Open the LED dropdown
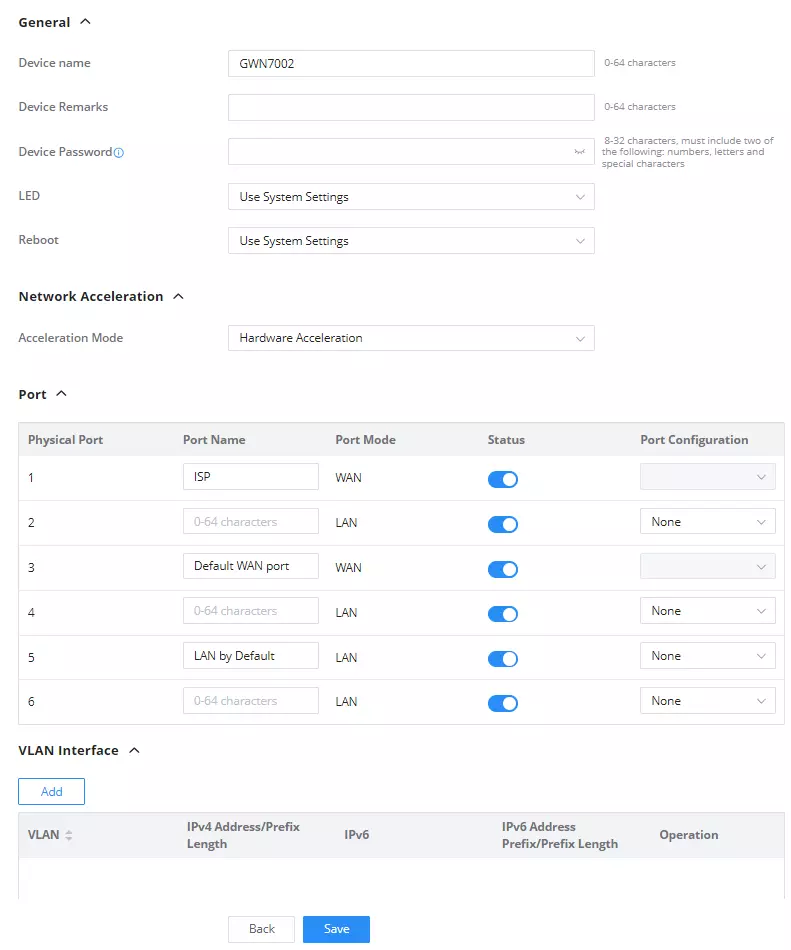The height and width of the screenshot is (950, 791). coord(411,197)
